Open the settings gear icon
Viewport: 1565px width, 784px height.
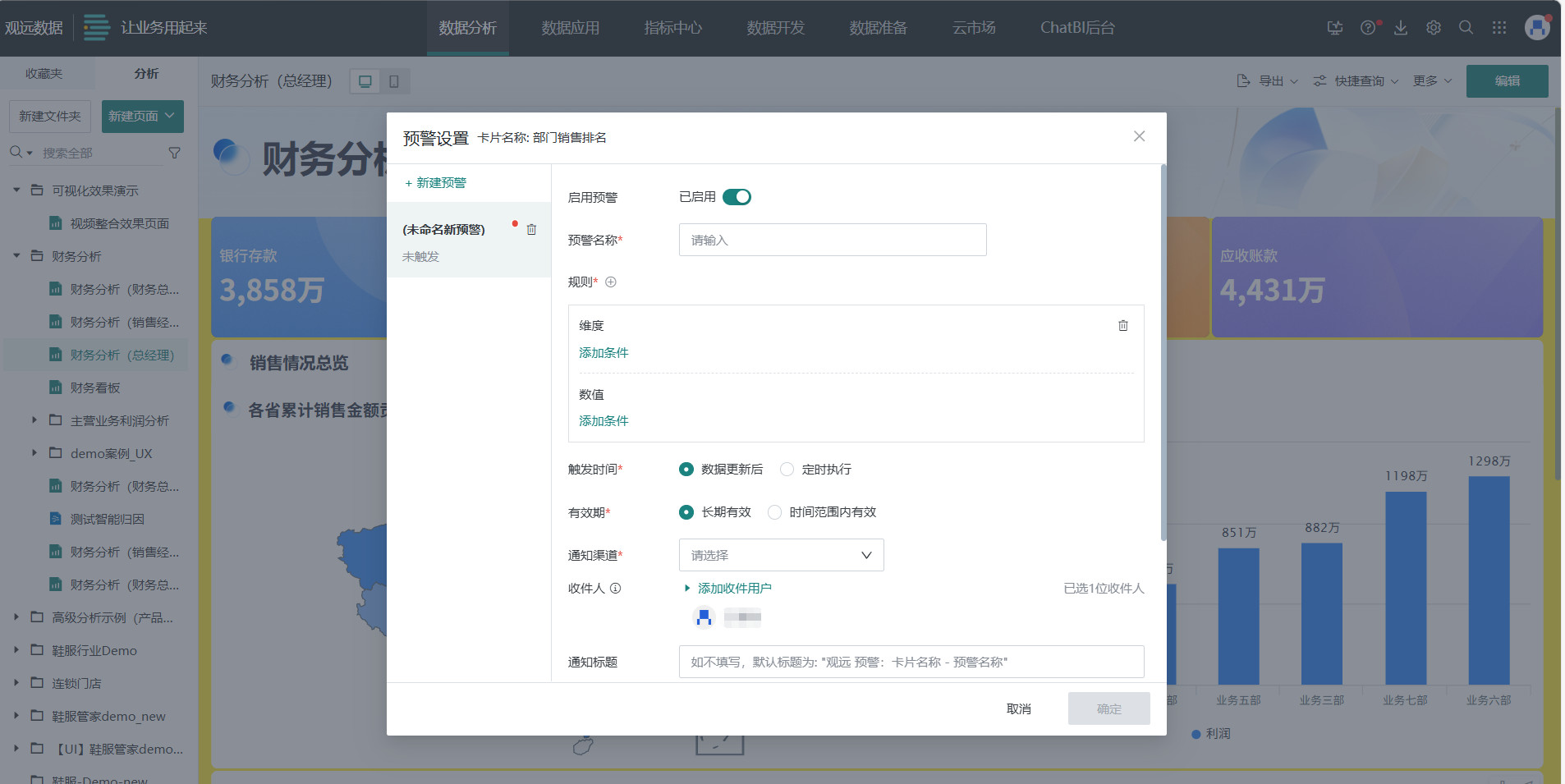coord(1434,27)
